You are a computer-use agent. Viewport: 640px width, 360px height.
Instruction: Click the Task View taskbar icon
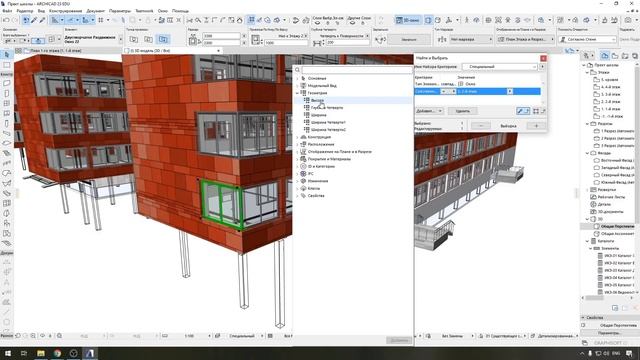coord(24,353)
